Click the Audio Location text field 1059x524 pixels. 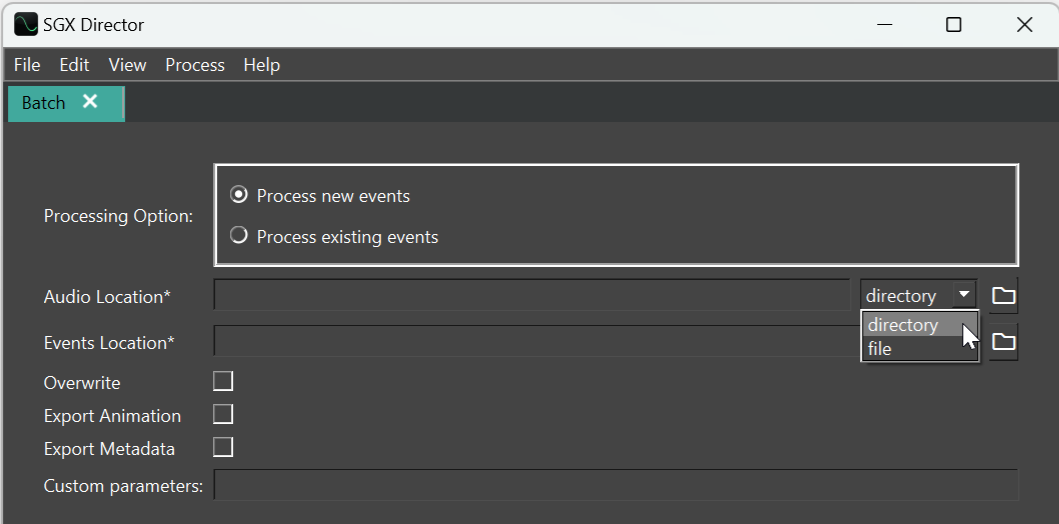click(532, 296)
